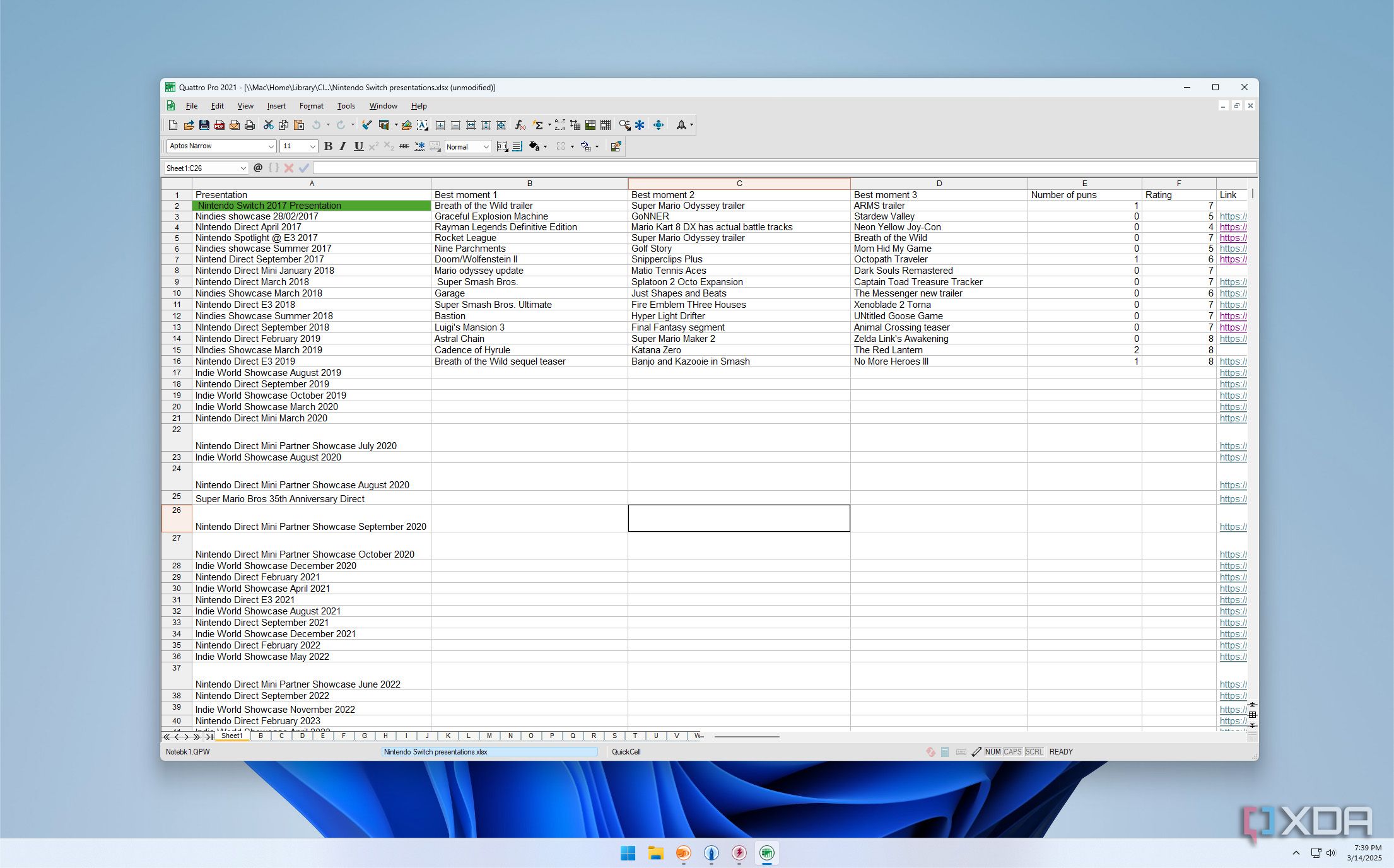Open the Sheet1:C26 cell reference dropdown
This screenshot has width=1394, height=868.
[243, 168]
